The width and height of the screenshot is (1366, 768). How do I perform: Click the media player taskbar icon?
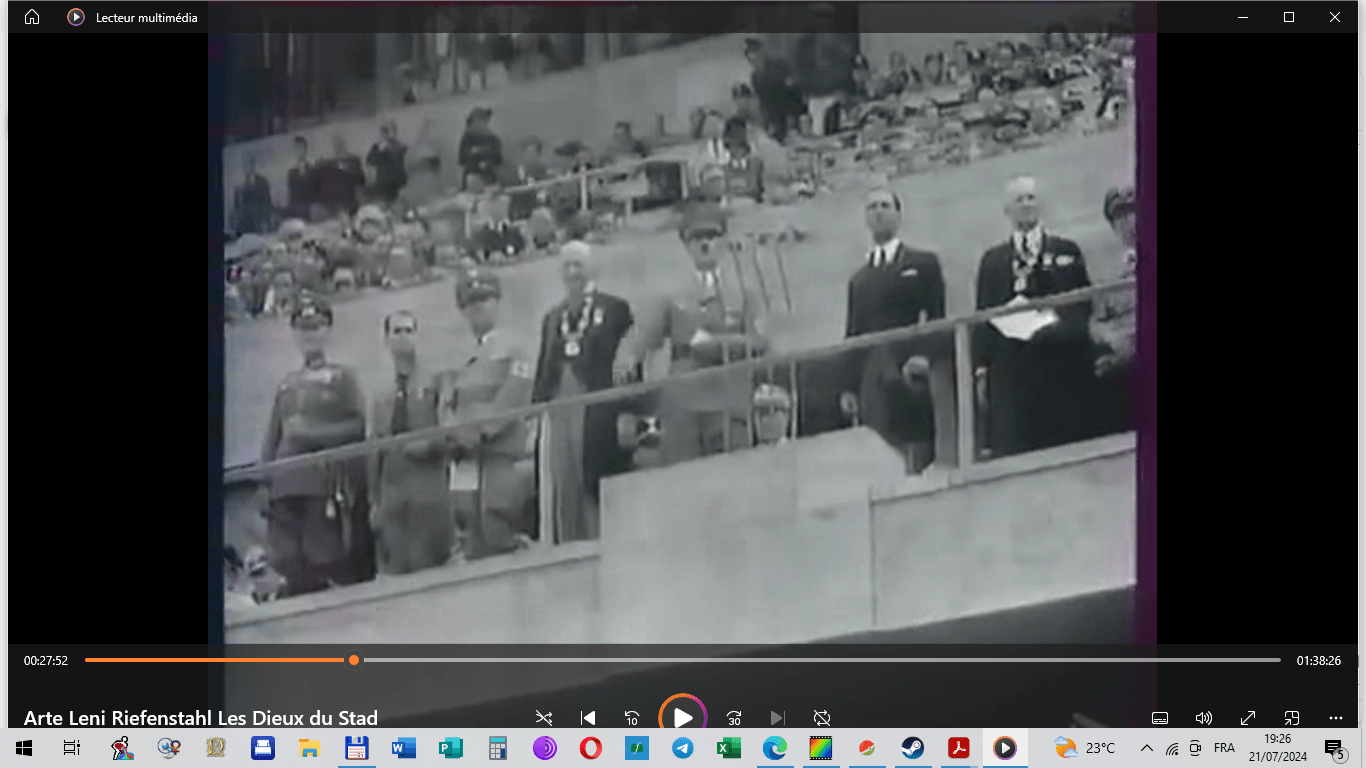tap(1005, 747)
